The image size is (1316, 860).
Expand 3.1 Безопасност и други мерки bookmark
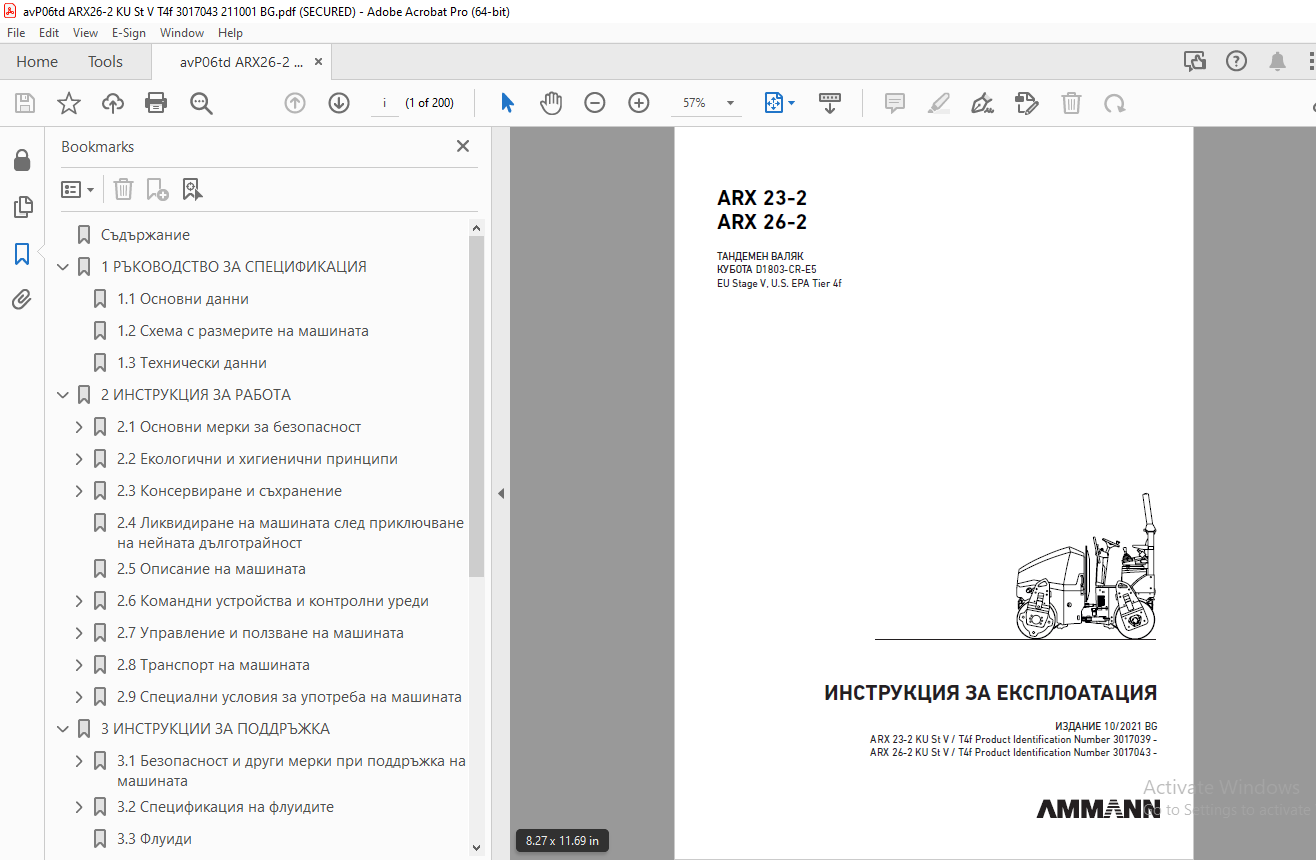pos(79,761)
